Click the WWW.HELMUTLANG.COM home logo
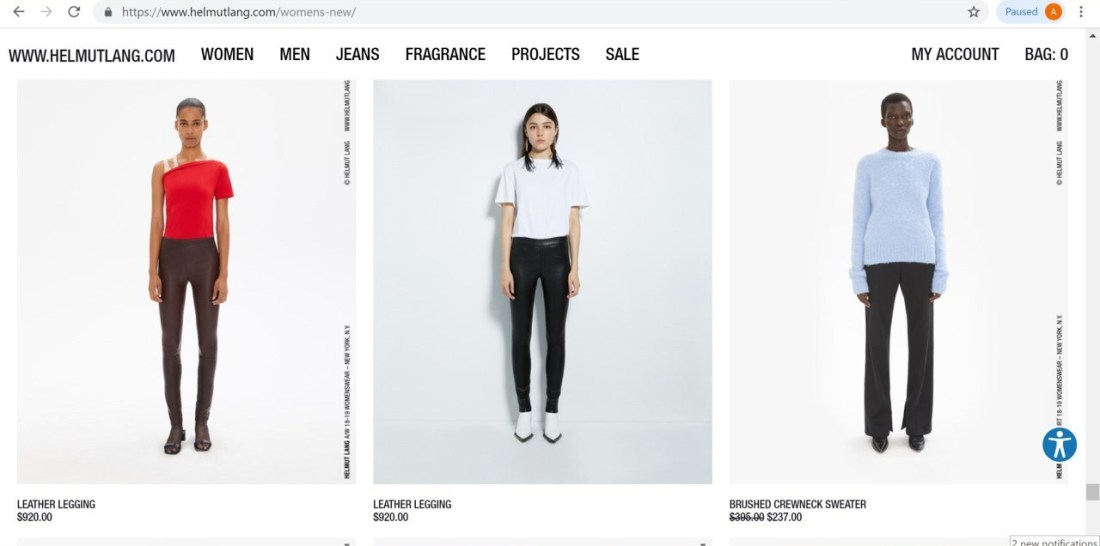The image size is (1100, 546). click(92, 55)
